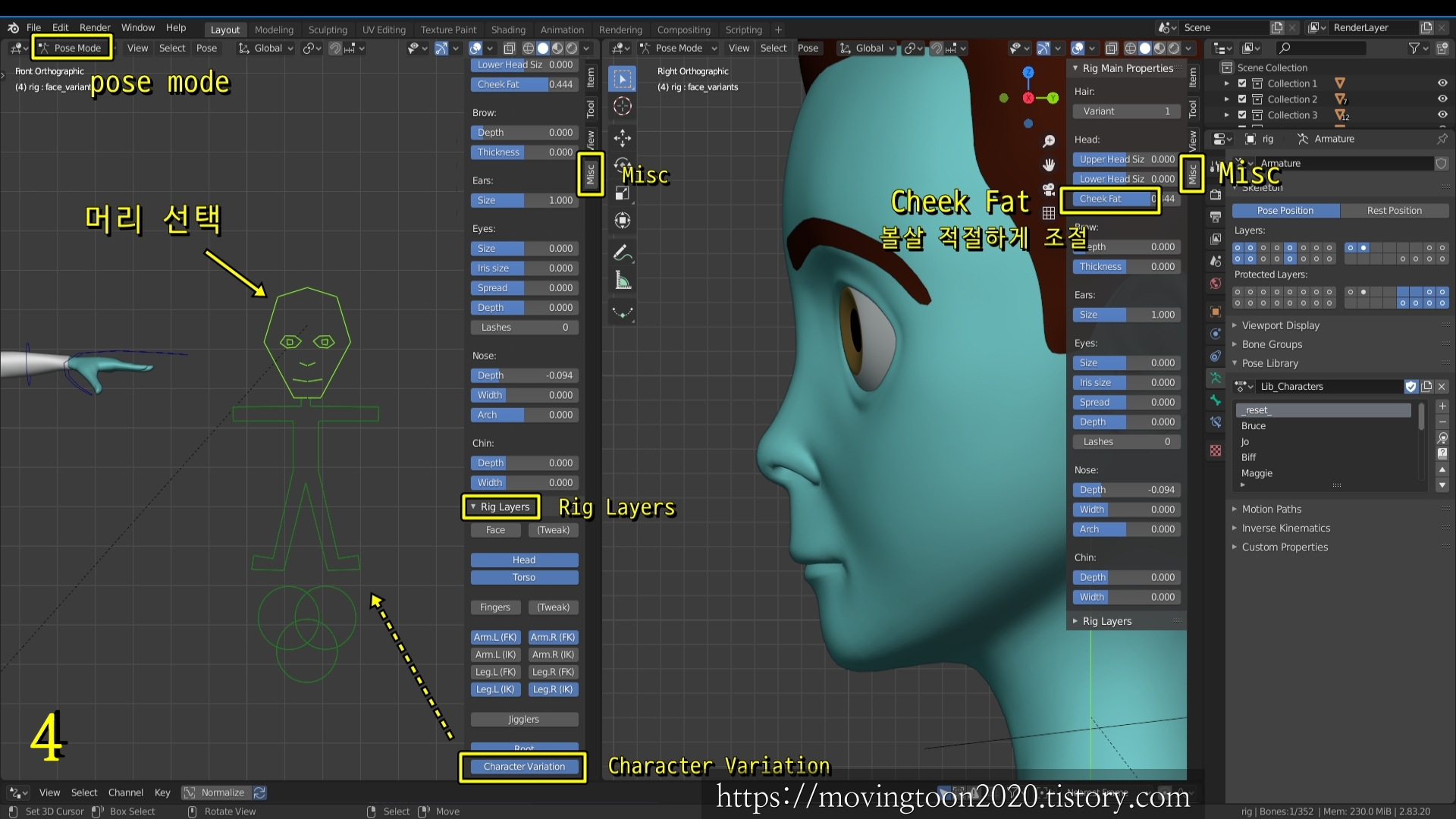Click the zoom magnifier viewport icon
The width and height of the screenshot is (1456, 819).
click(x=1049, y=141)
